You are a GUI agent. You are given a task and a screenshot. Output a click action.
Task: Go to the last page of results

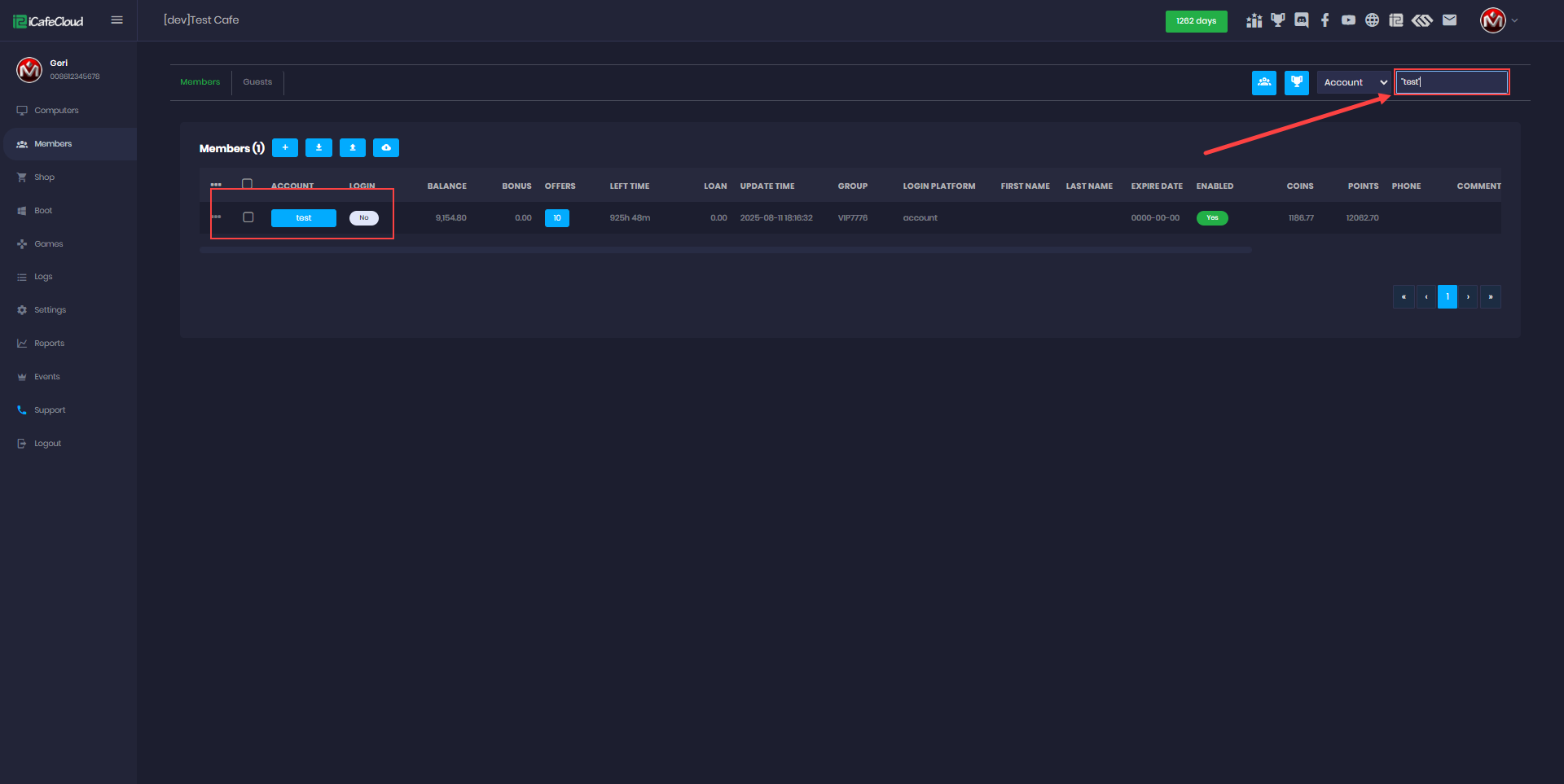[x=1491, y=296]
